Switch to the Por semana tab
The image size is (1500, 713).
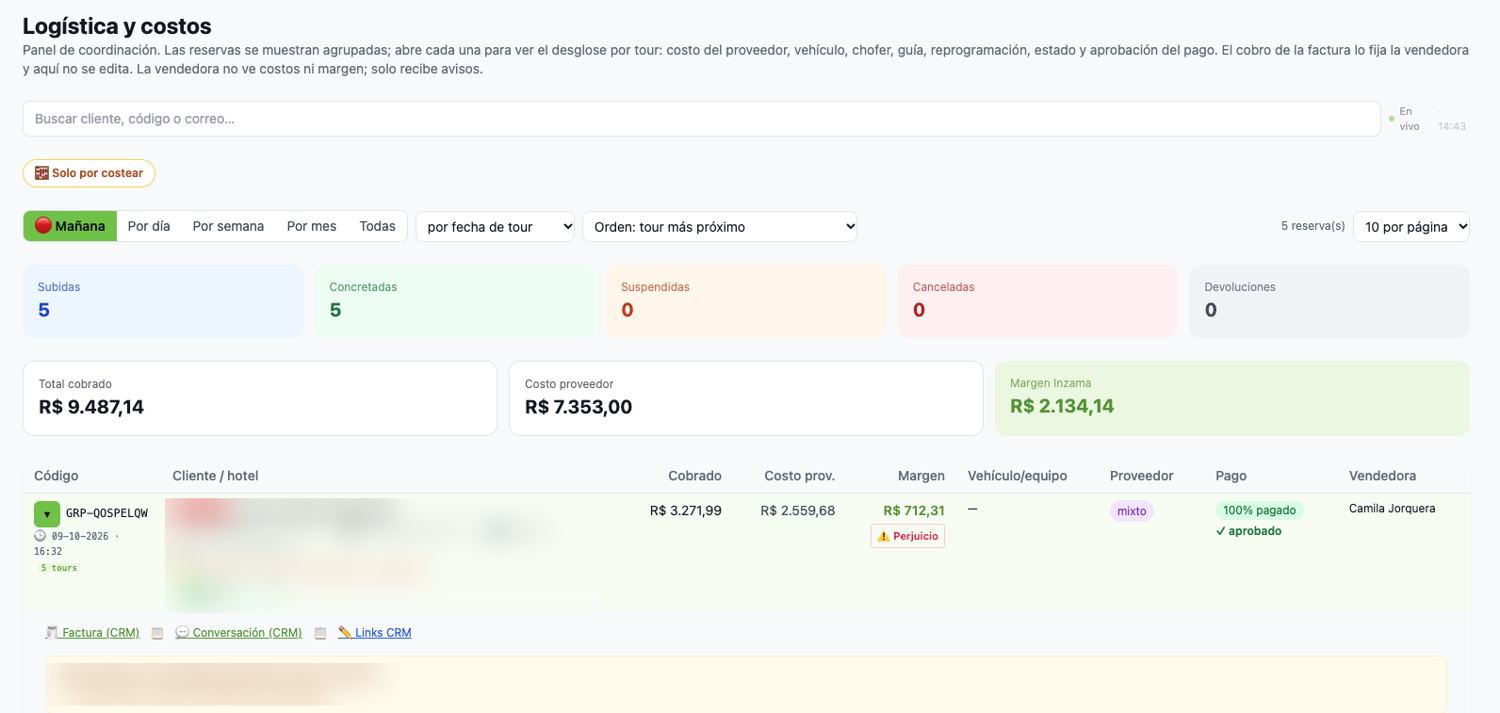click(228, 226)
